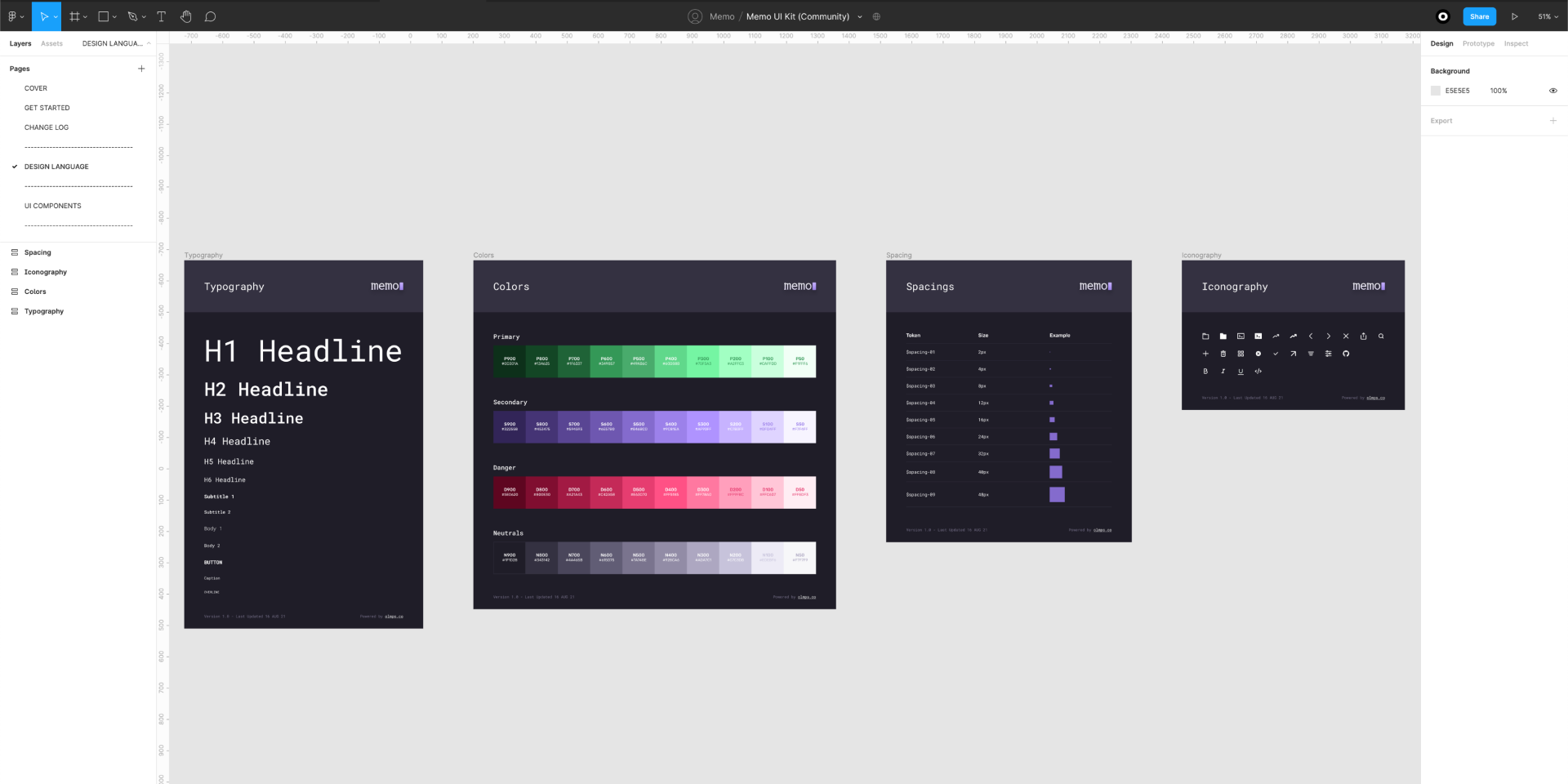Viewport: 1568px width, 784px height.
Task: Open the Move tool dropdown arrow
Action: 56,16
